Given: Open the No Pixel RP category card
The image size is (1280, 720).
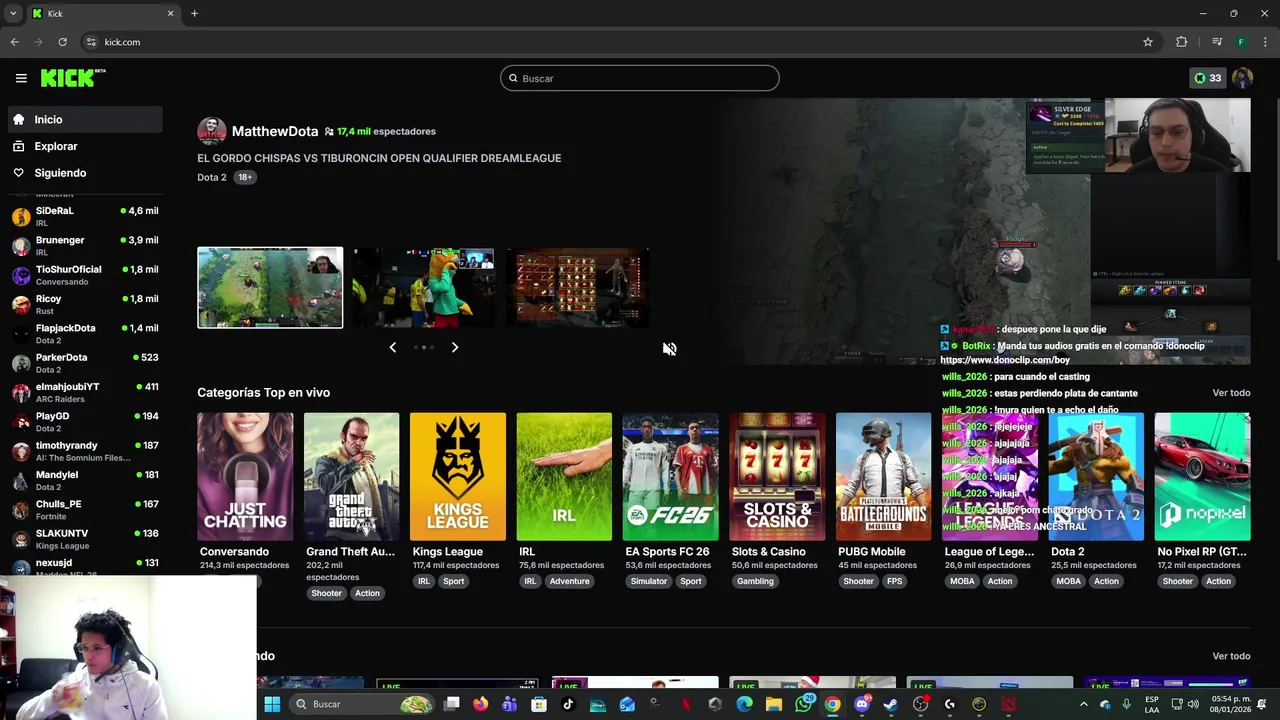Looking at the screenshot, I should coord(1202,476).
